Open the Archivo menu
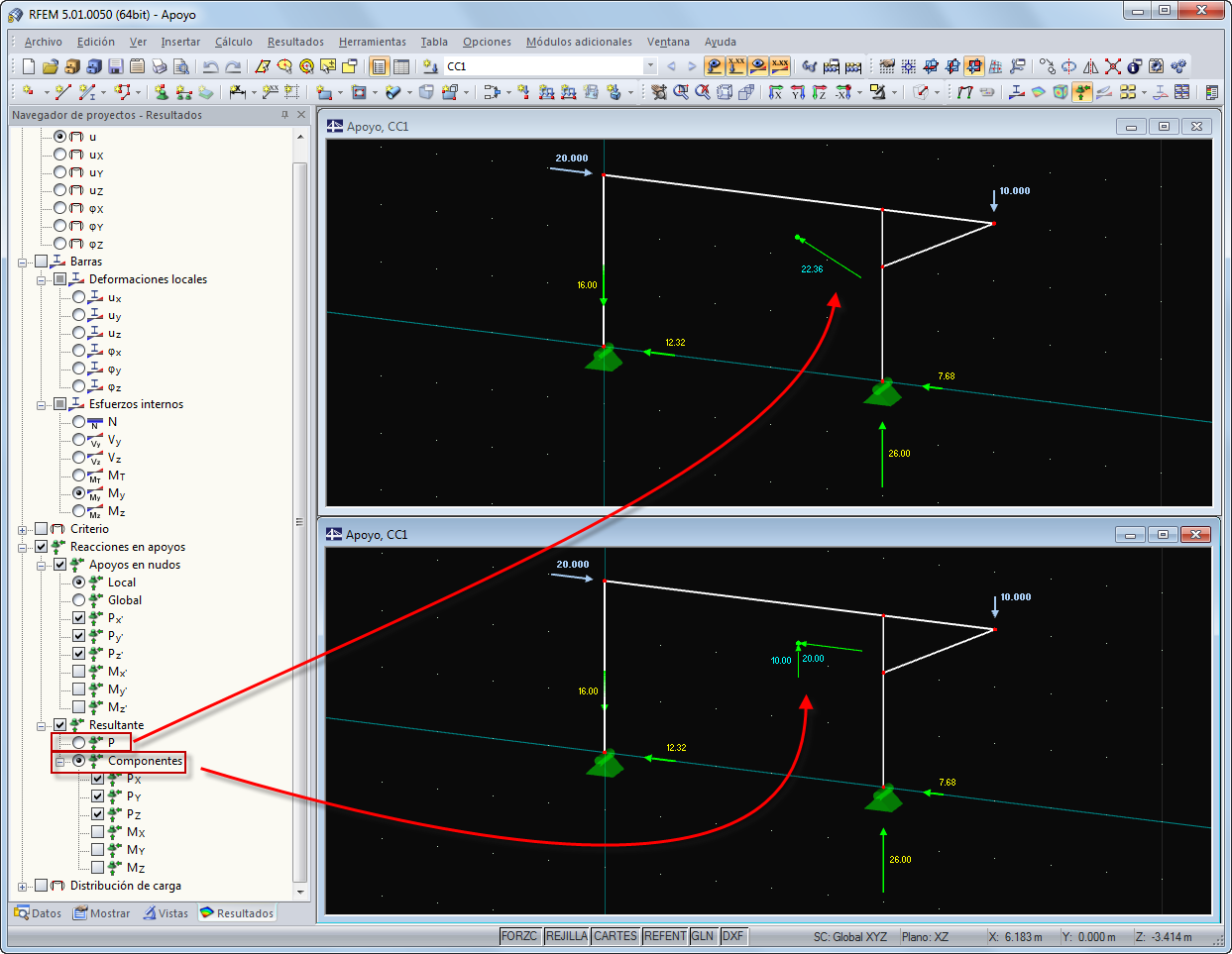The image size is (1232, 954). tap(44, 42)
